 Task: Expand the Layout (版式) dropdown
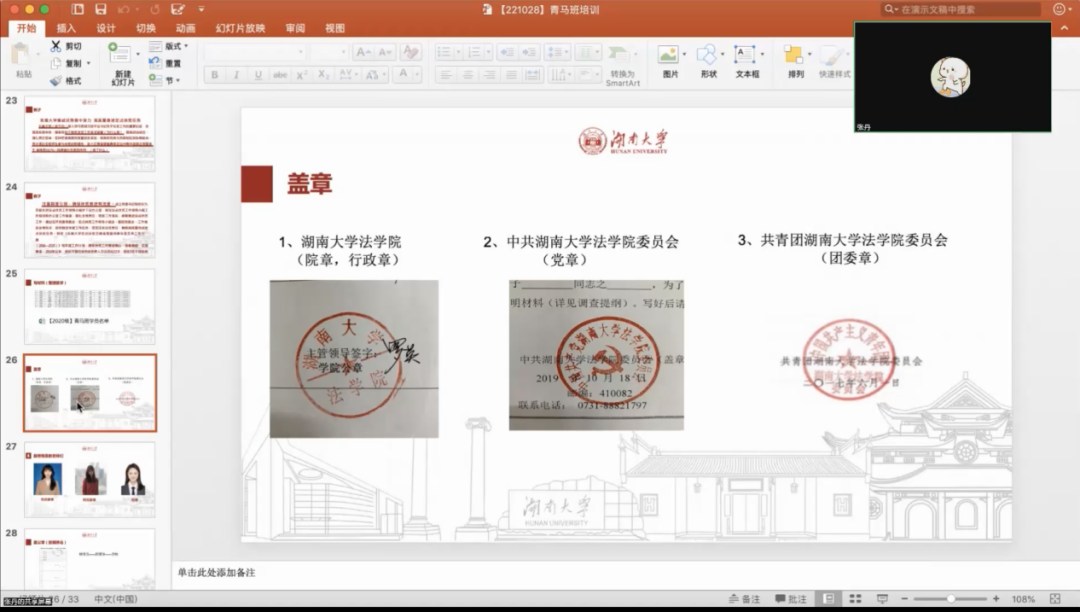pos(186,46)
